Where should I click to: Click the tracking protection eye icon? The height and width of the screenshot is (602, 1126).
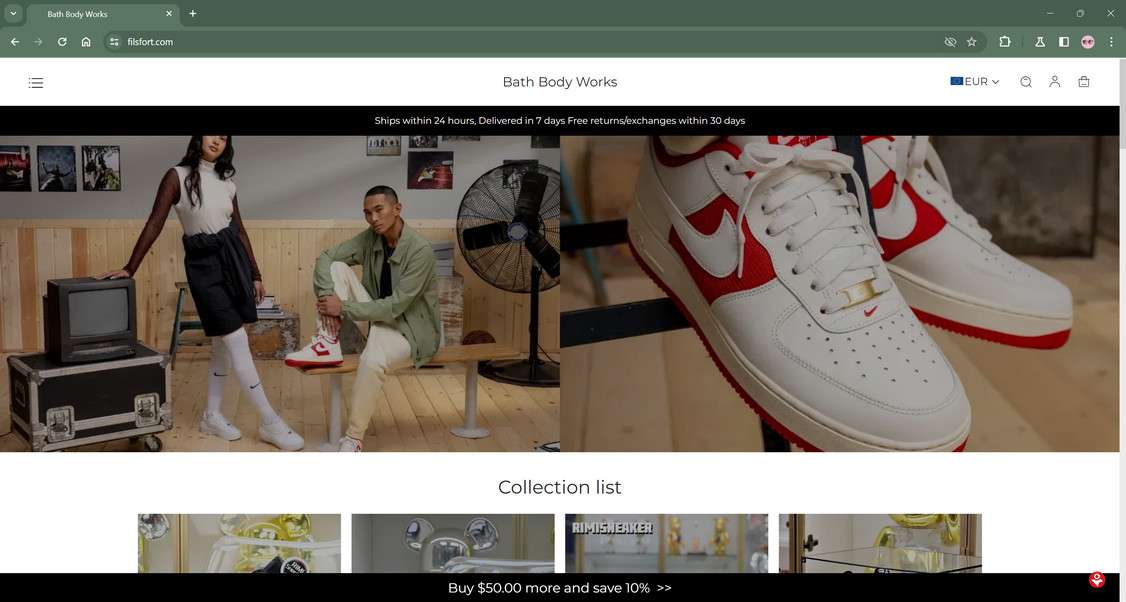(x=950, y=42)
